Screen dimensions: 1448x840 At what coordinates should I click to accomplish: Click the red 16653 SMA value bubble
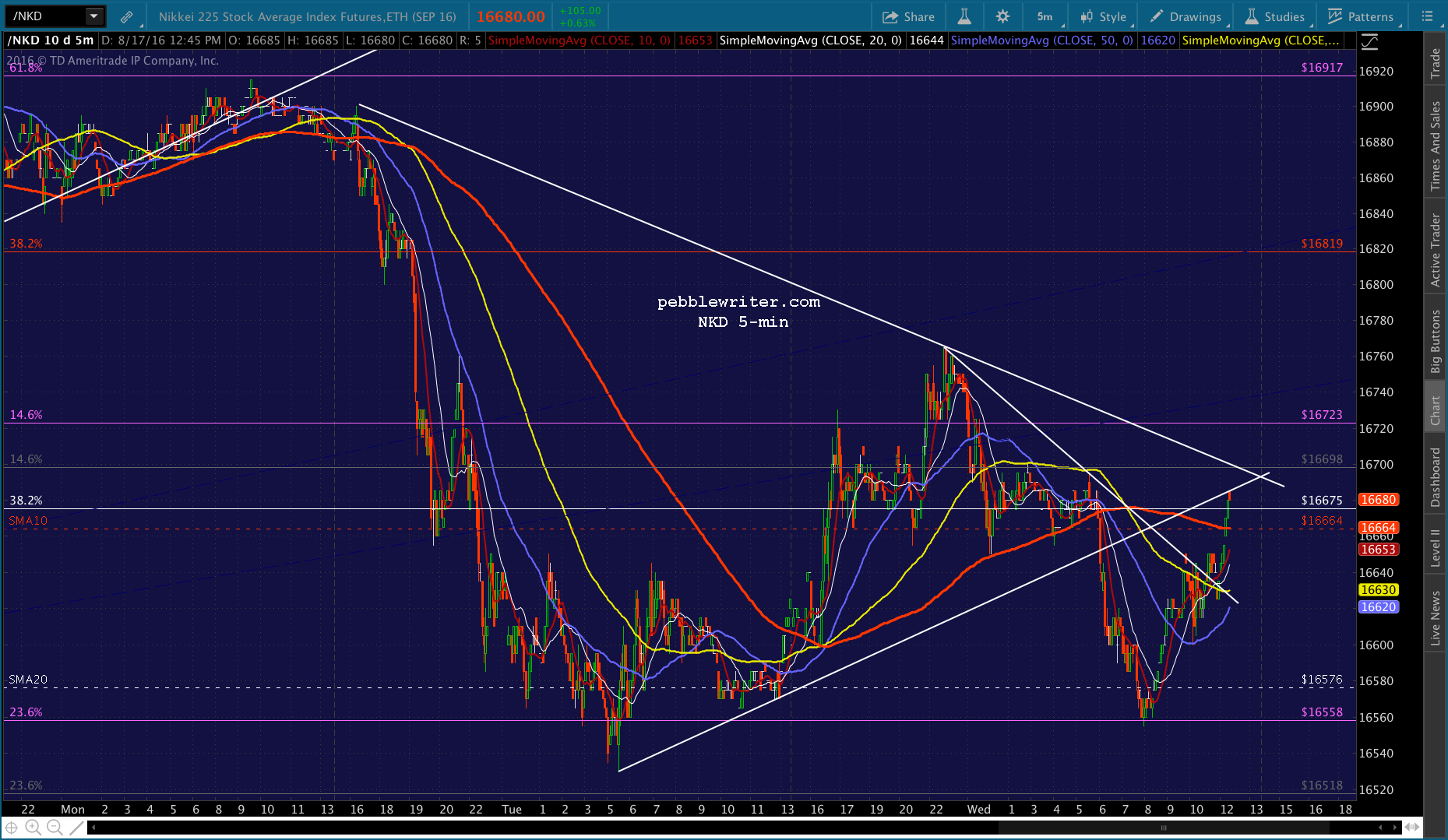coord(1379,550)
